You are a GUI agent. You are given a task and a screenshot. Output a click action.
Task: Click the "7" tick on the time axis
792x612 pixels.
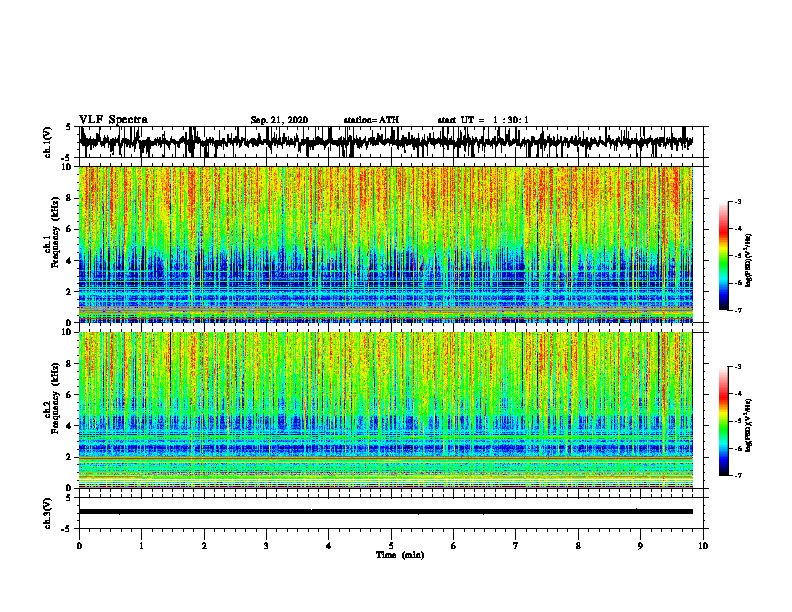click(516, 546)
